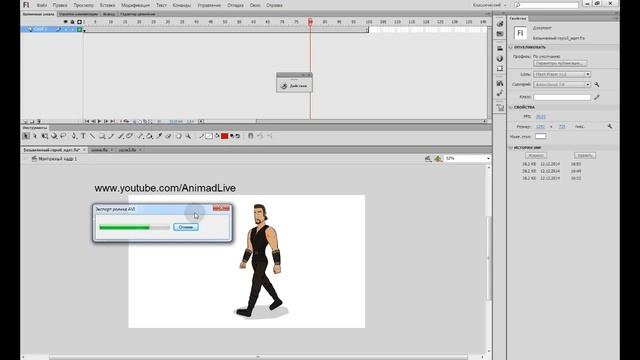
Task: Select the Paint Bucket tool
Action: pyautogui.click(x=149, y=136)
